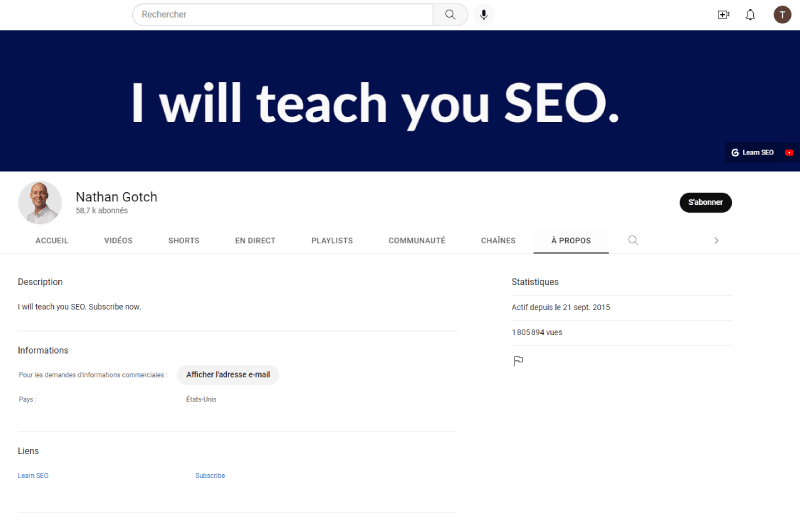800x530 pixels.
Task: Click the 1 805 894 vues statistic
Action: point(537,332)
